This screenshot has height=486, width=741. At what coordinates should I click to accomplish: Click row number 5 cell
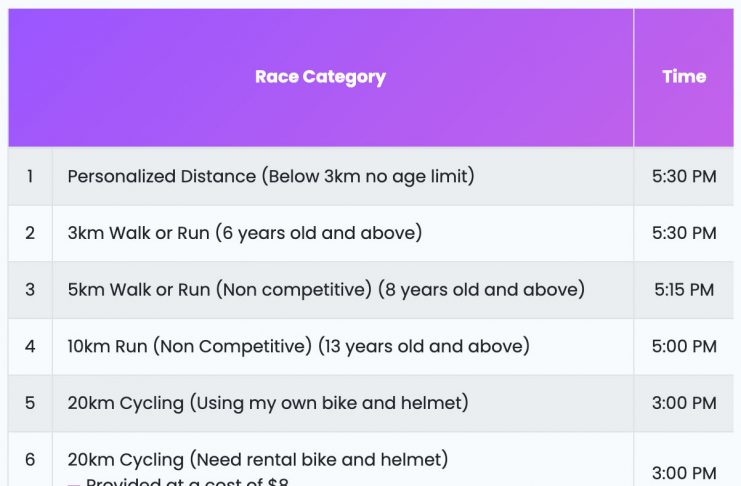[x=30, y=403]
